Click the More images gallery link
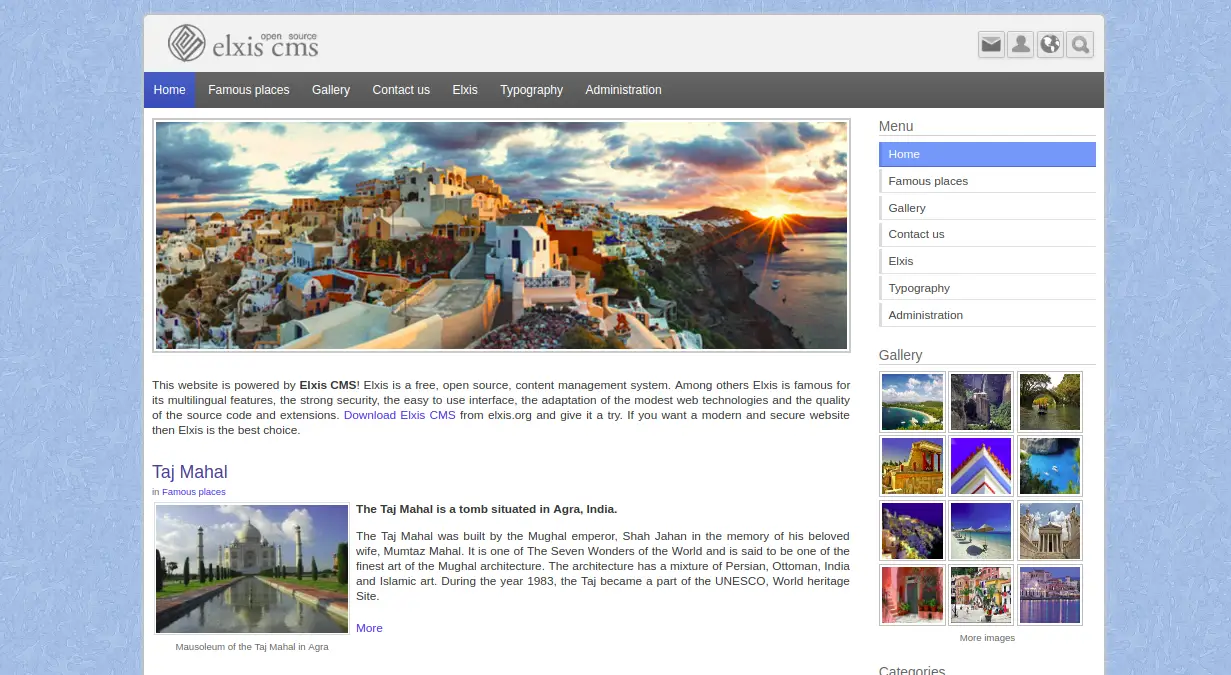The image size is (1231, 675). click(x=987, y=638)
